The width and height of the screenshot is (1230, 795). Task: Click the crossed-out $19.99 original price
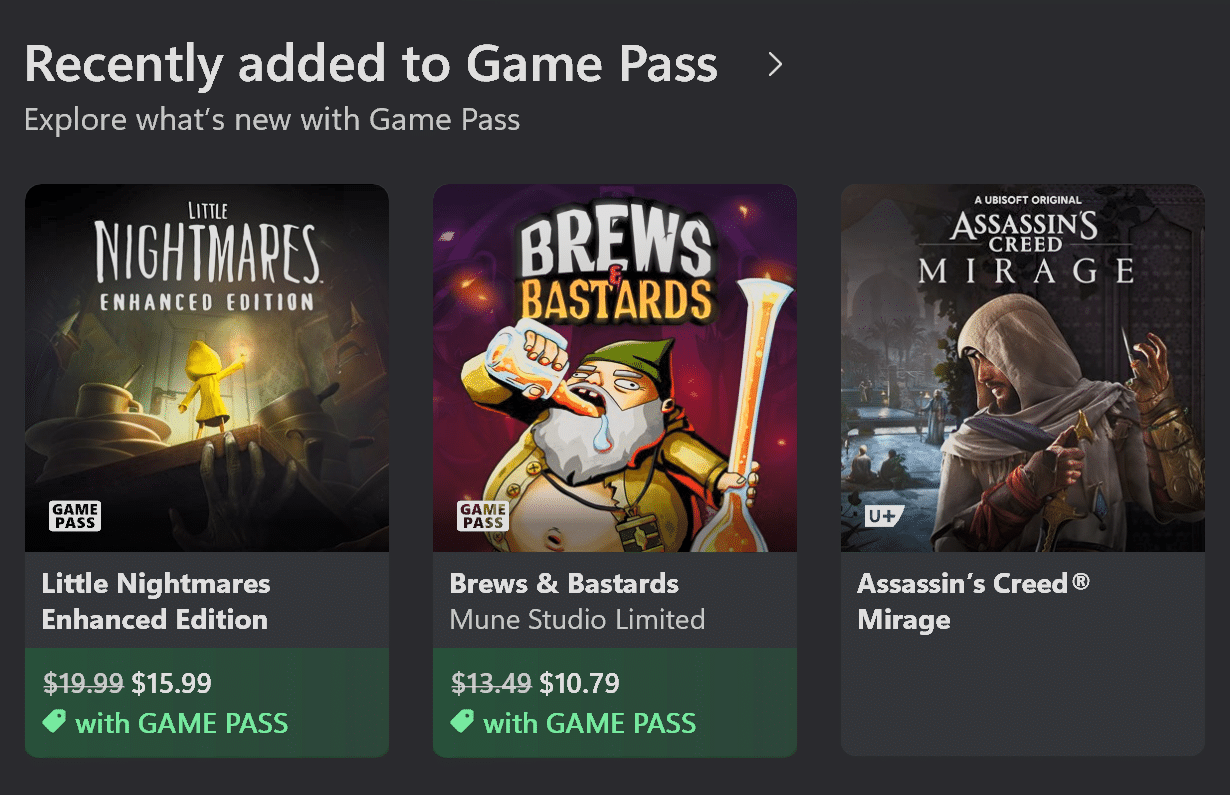pos(83,684)
